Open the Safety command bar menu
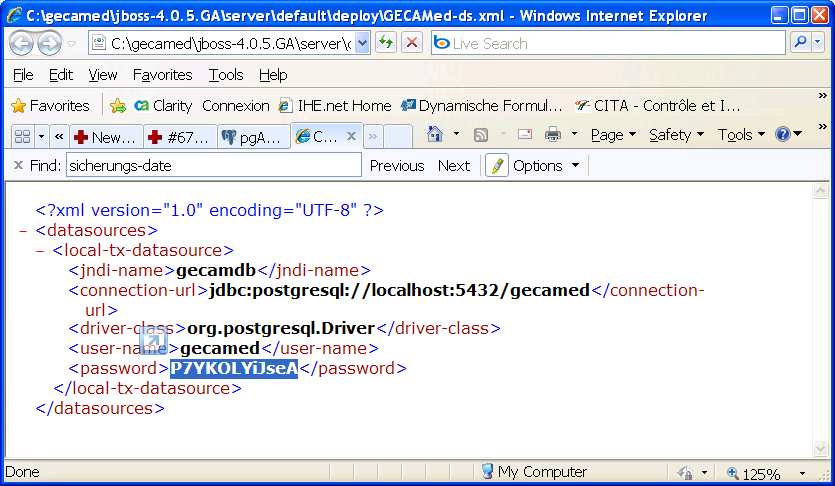Screen dimensions: 835x486 675,135
